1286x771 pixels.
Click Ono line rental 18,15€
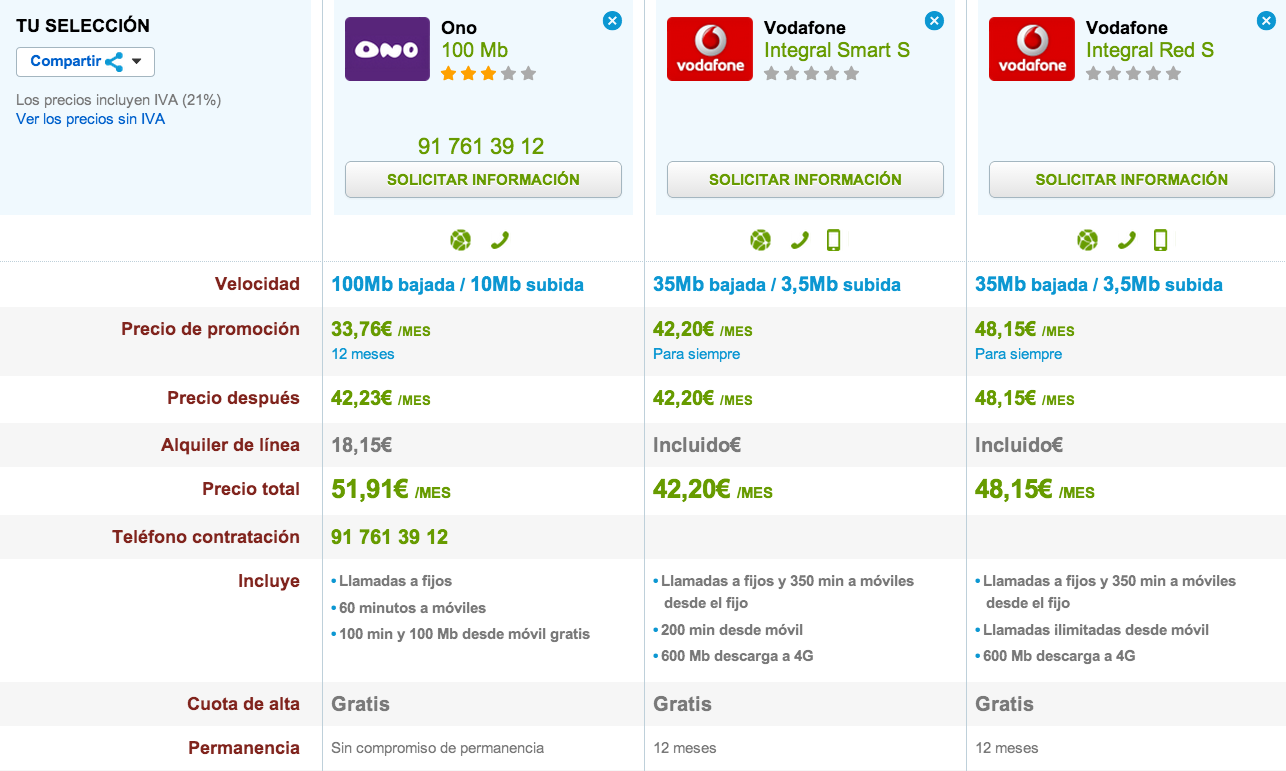tap(364, 445)
